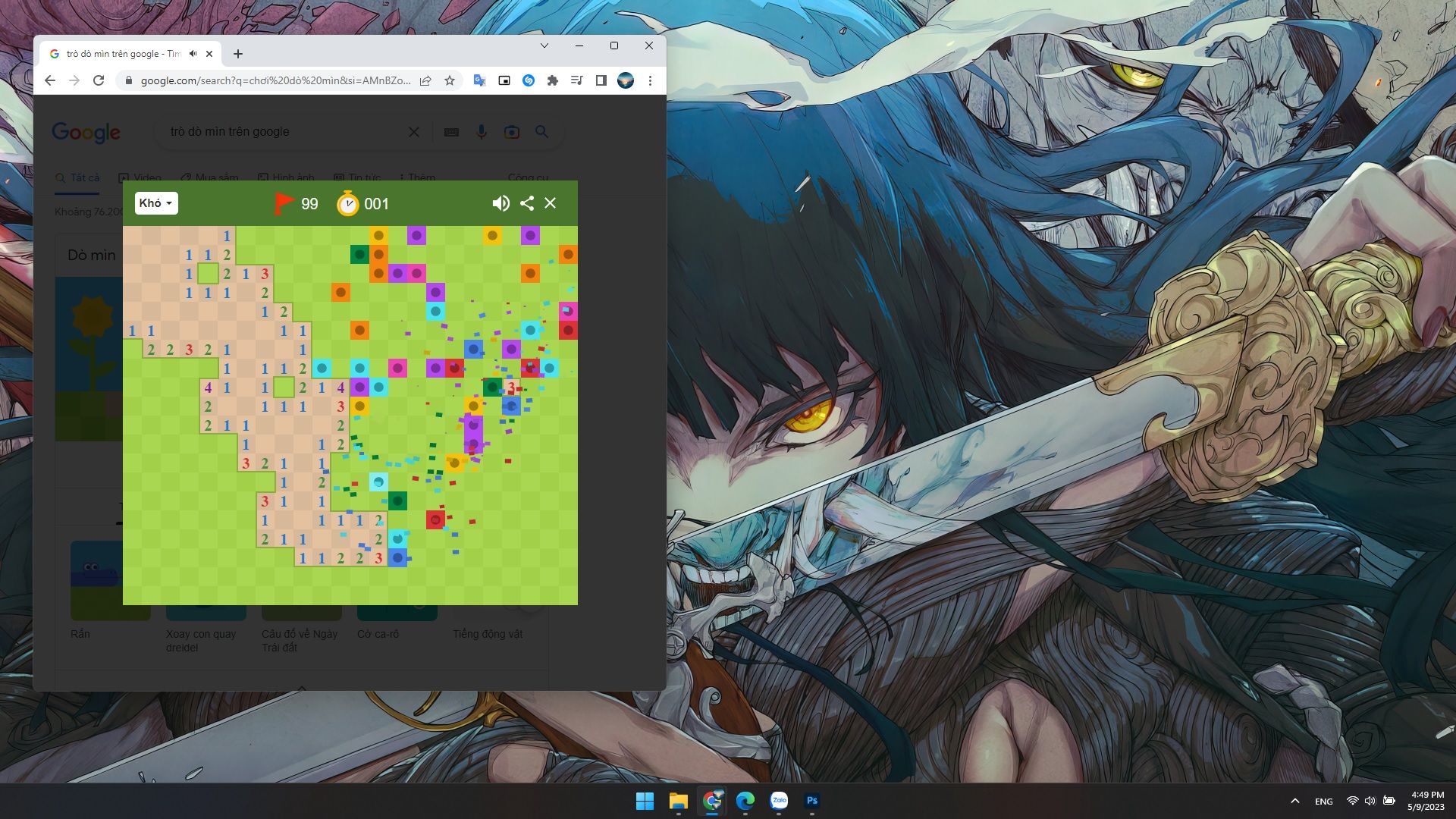Share this page from the address bar

click(x=425, y=80)
